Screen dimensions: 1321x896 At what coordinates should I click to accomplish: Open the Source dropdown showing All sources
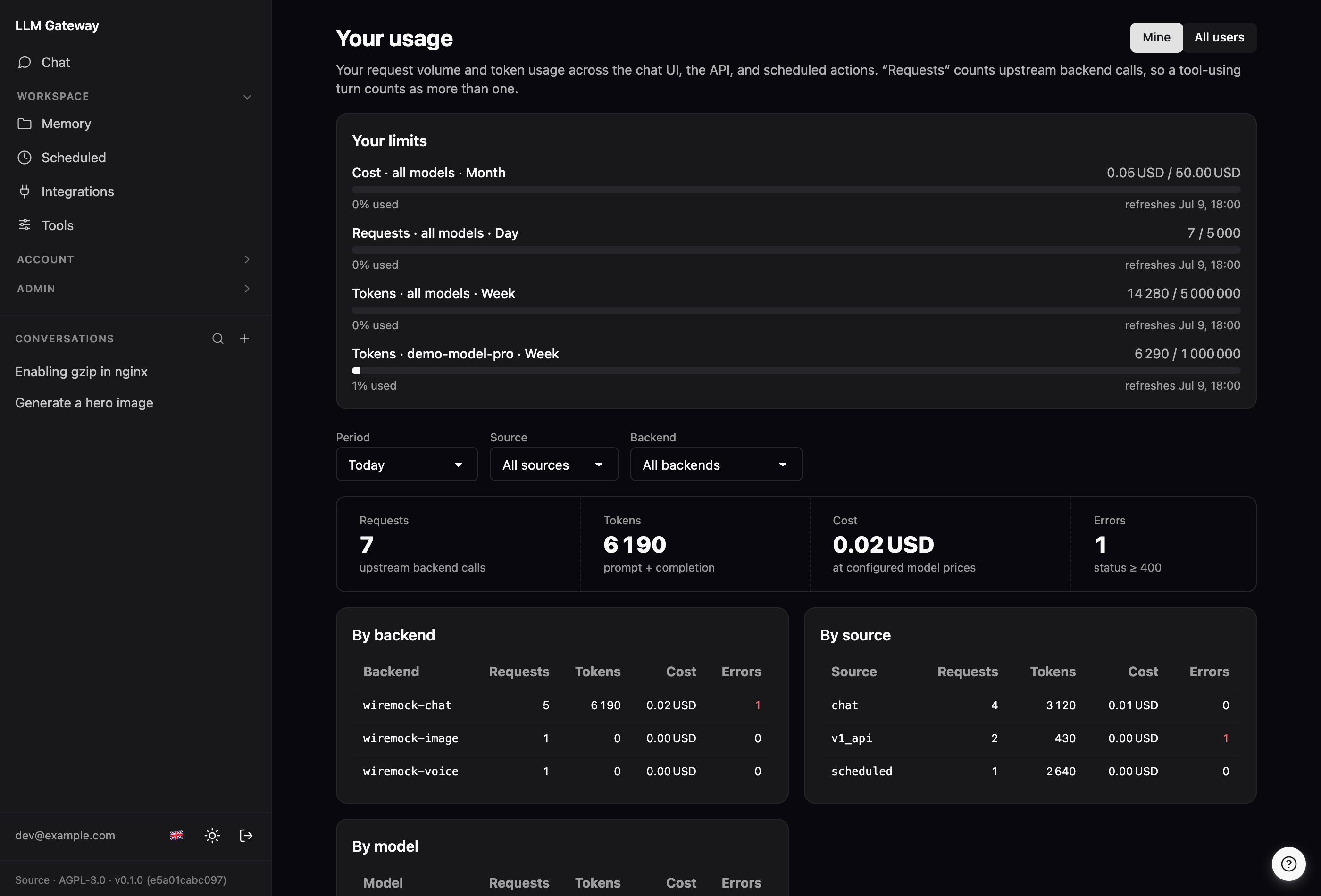click(x=554, y=464)
